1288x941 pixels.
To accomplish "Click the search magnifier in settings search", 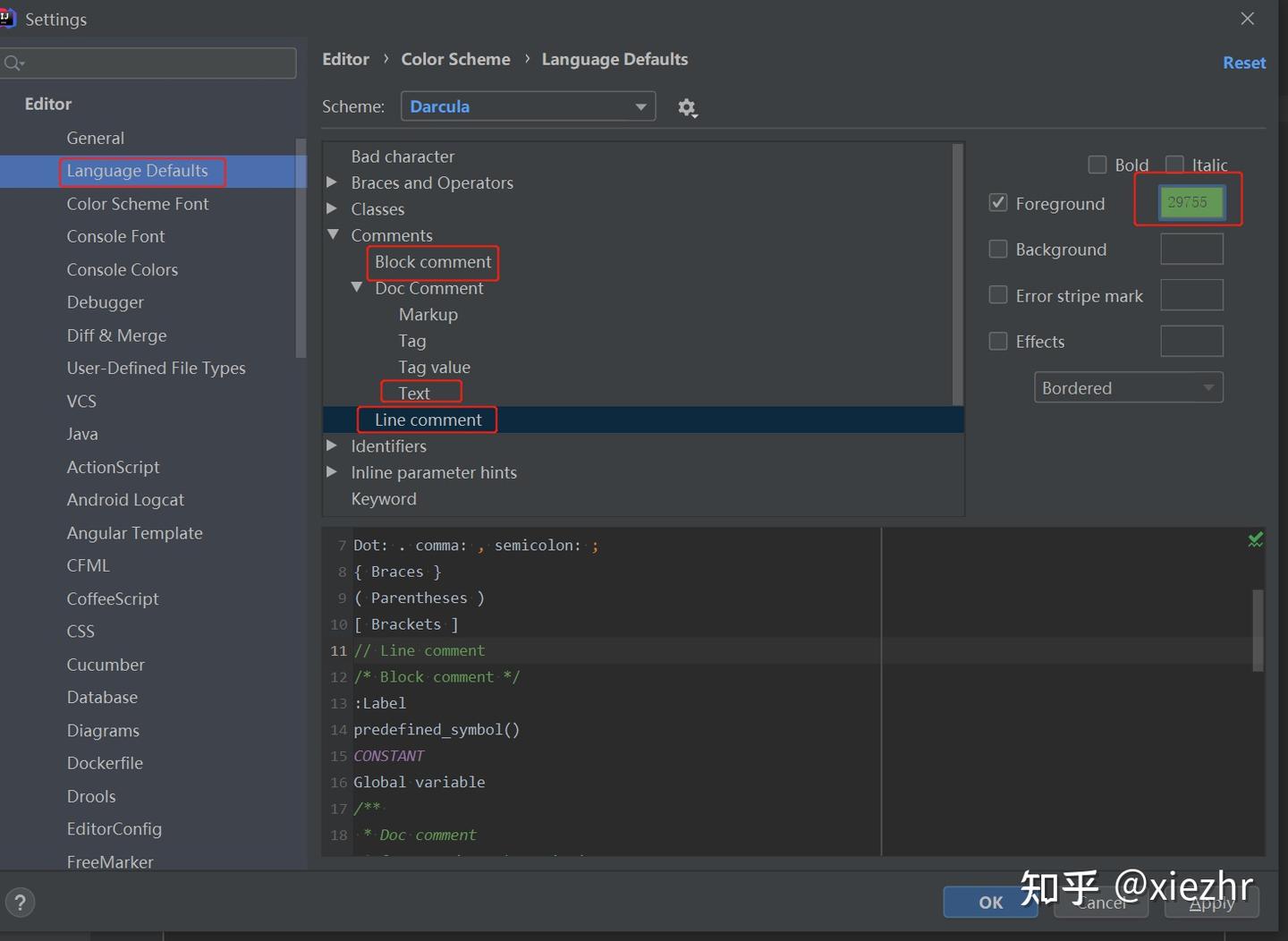I will (x=14, y=63).
